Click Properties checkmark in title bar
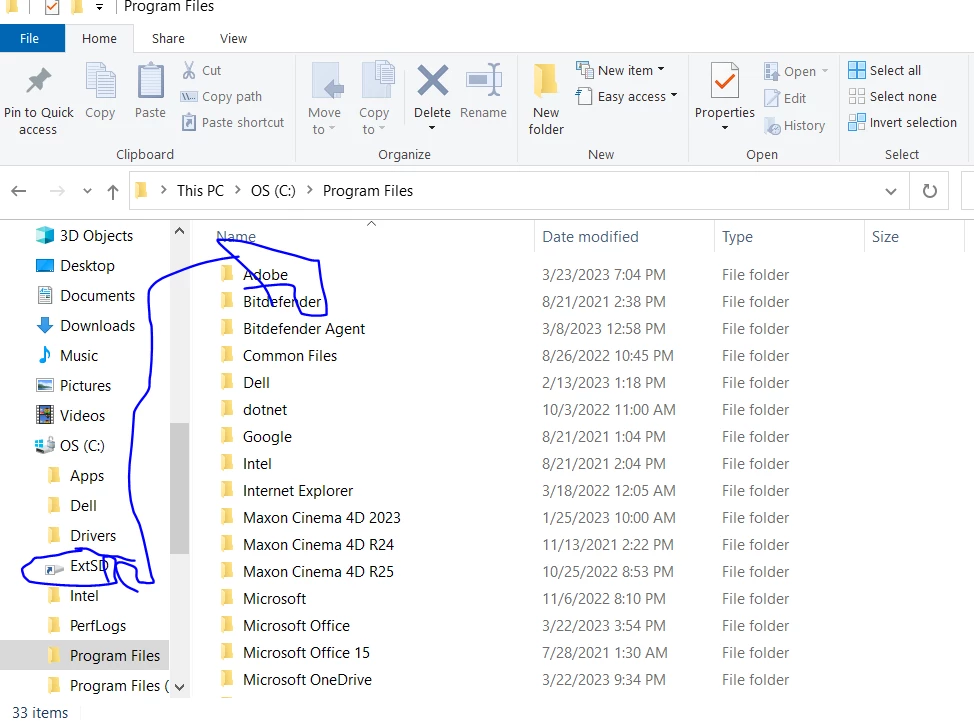Screen dimensions: 974x724 pyautogui.click(x=52, y=7)
